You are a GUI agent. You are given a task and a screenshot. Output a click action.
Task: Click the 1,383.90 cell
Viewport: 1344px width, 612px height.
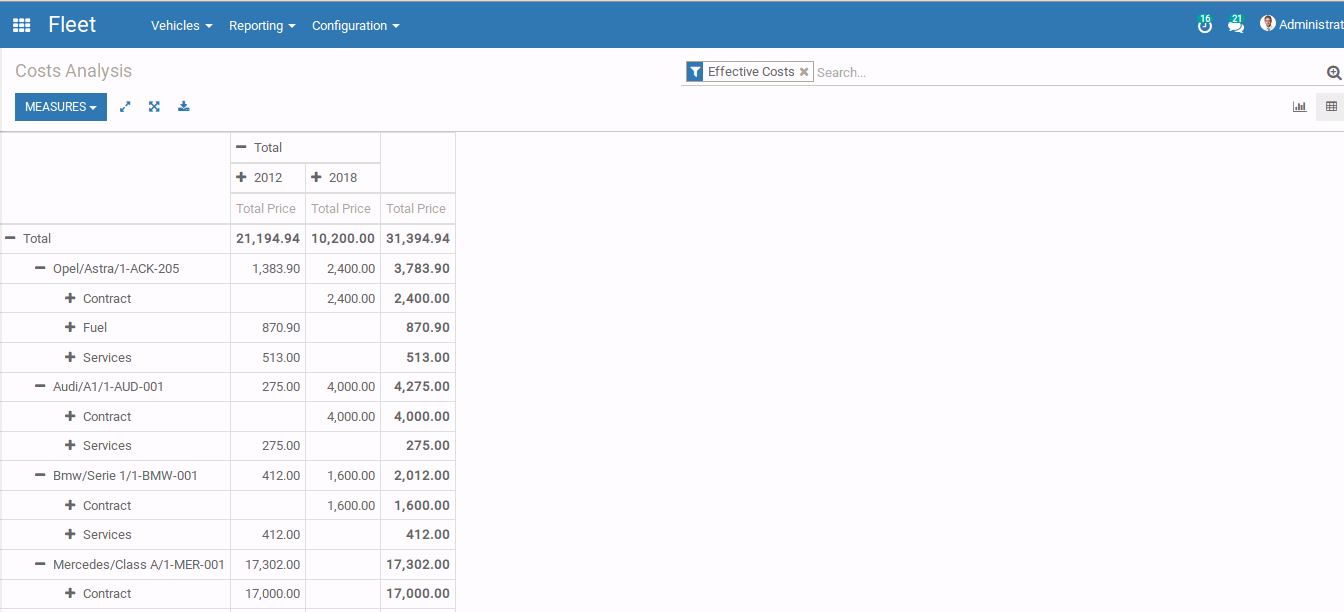268,268
